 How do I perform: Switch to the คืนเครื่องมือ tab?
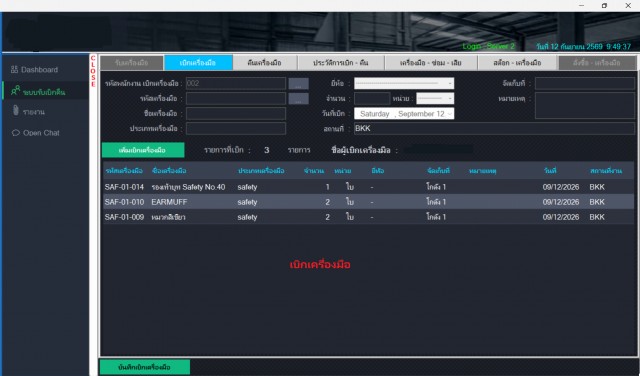tap(264, 63)
